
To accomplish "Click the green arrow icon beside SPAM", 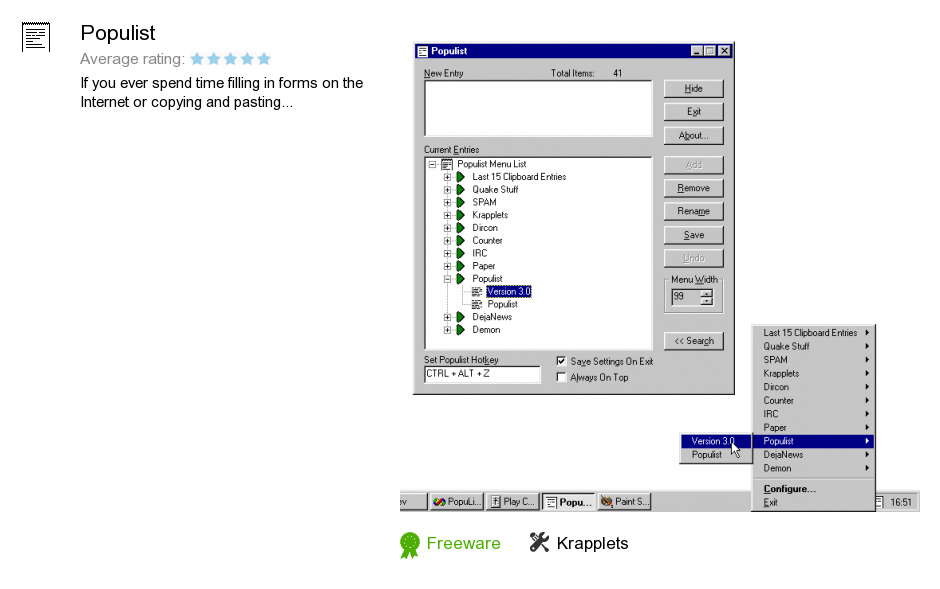I will click(x=460, y=203).
